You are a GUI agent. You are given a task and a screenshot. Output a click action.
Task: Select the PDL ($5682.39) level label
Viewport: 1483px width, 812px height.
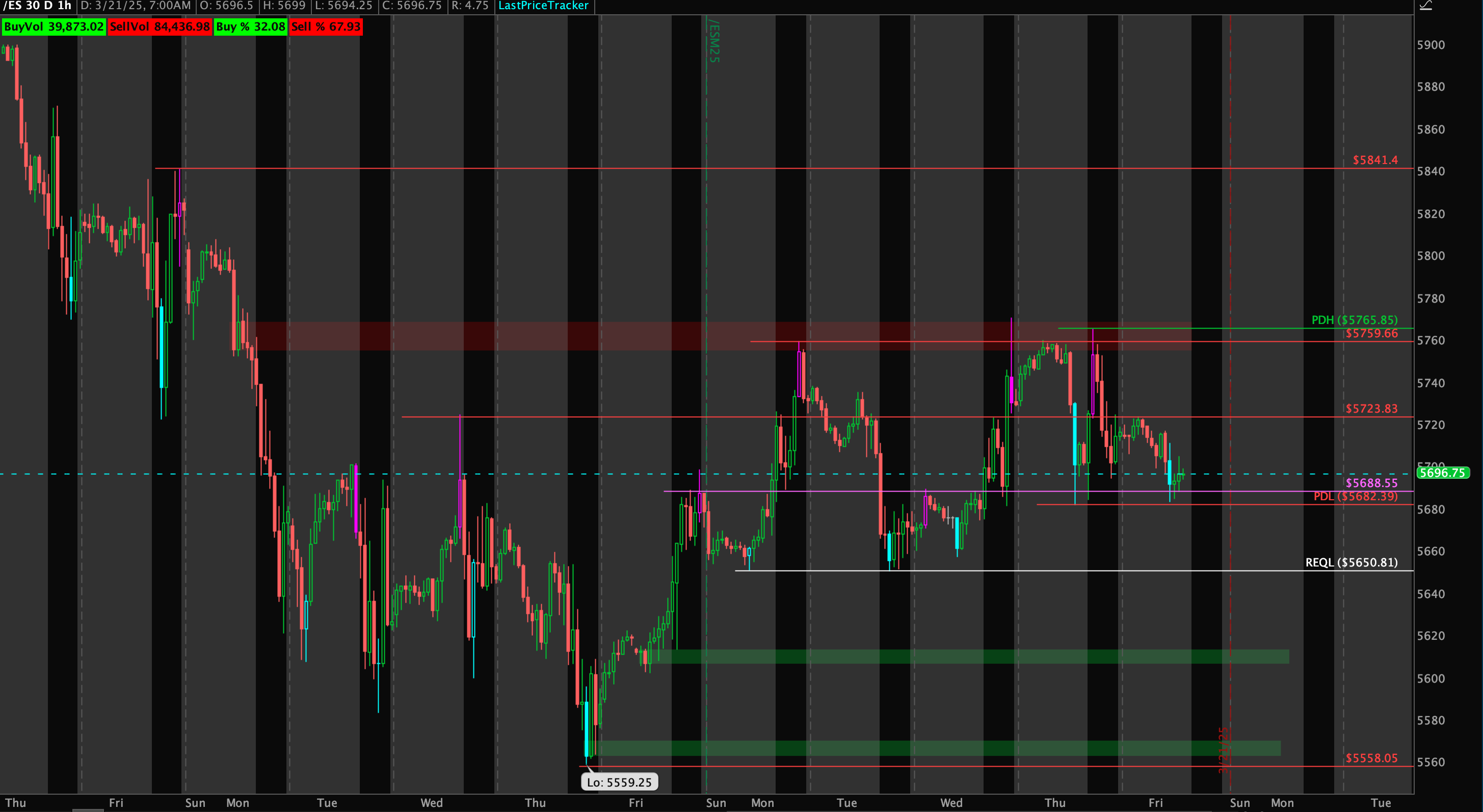click(x=1355, y=496)
